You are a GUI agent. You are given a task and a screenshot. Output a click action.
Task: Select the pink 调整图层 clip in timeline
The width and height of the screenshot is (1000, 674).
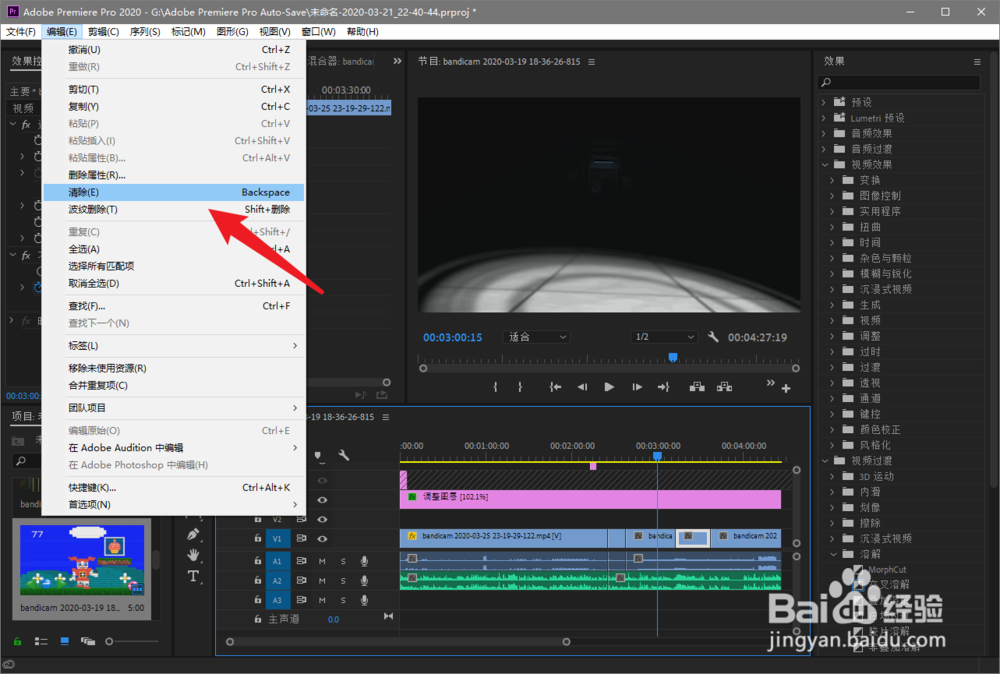(590, 499)
